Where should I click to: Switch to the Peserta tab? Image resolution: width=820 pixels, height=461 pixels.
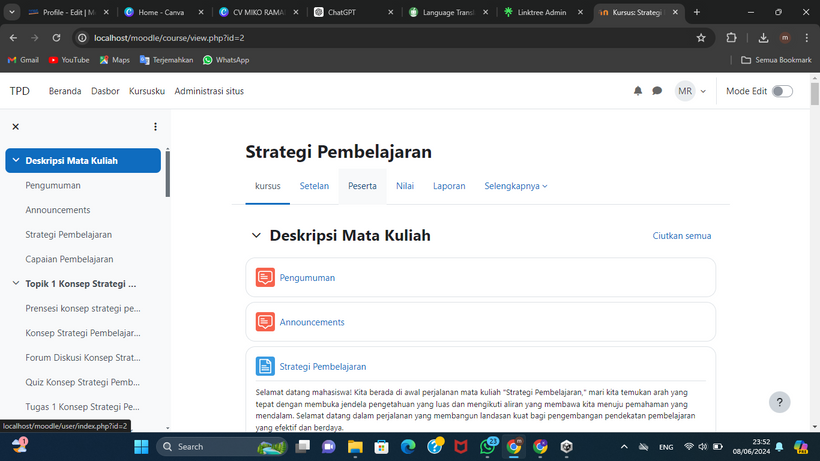(362, 186)
